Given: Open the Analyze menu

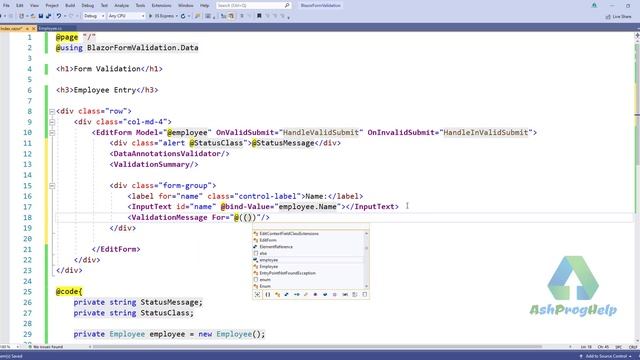Looking at the screenshot, I should pos(121,6).
